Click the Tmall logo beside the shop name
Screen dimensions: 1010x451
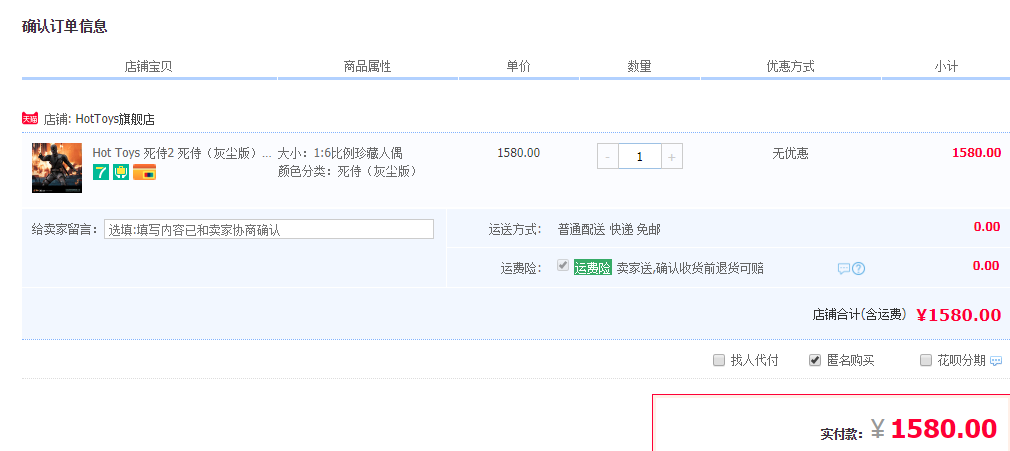(30, 119)
